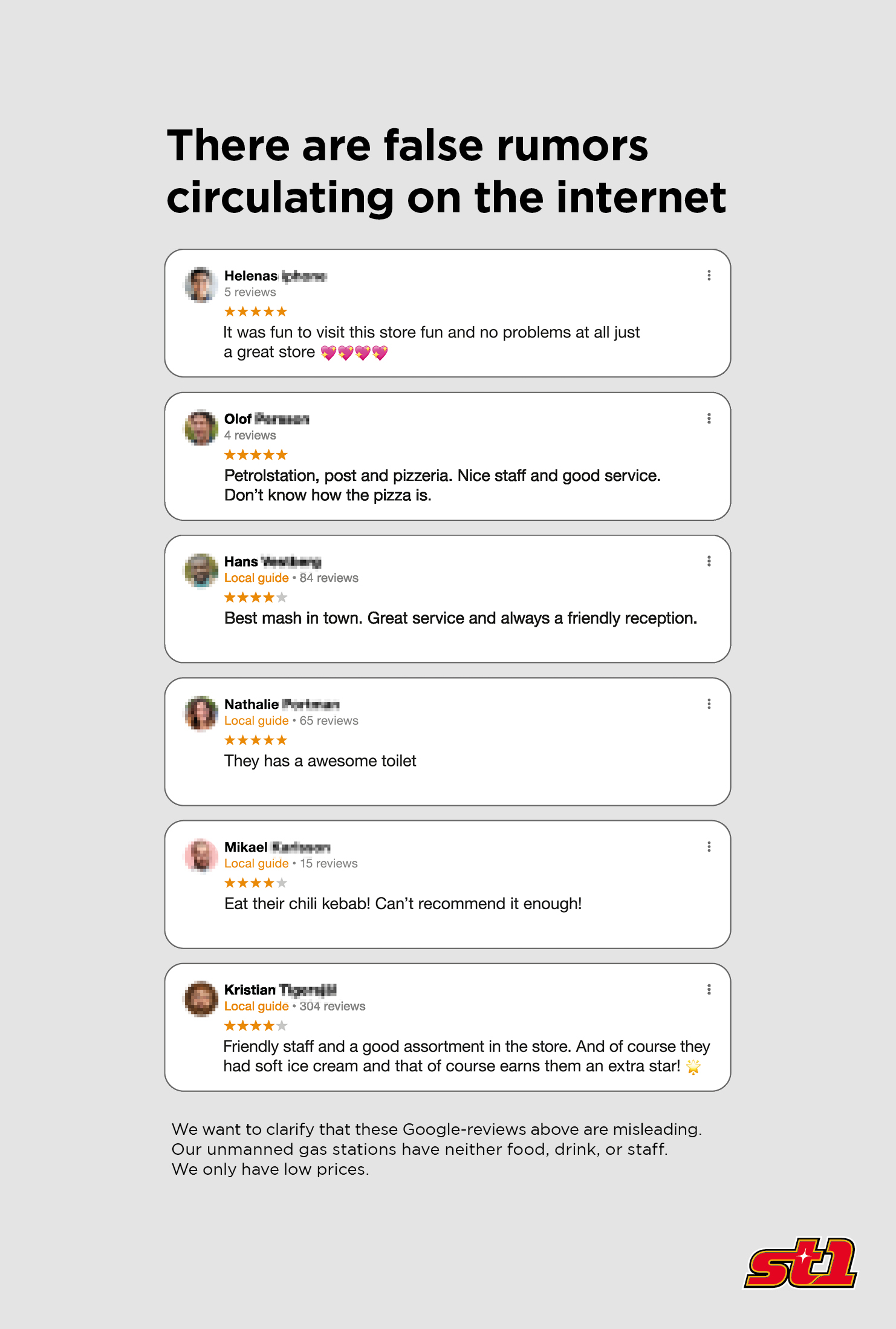
Task: Click Nathalie's profile photo
Action: [201, 713]
